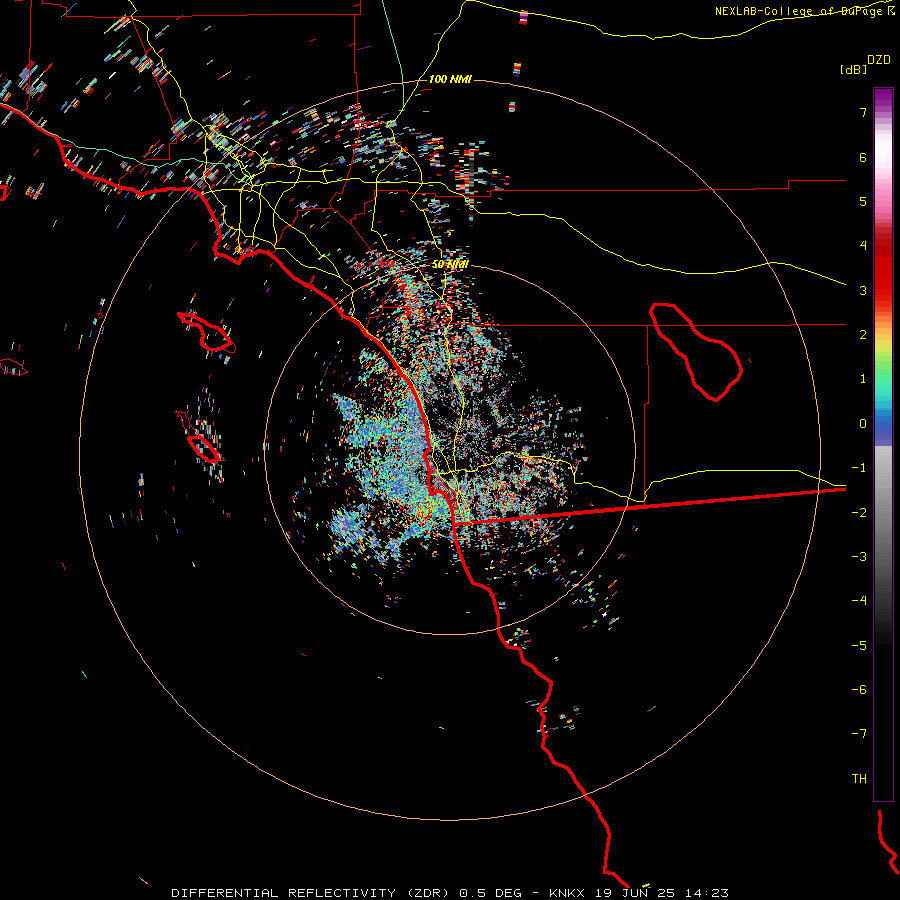The height and width of the screenshot is (900, 900).
Task: Click the -2 value on color scale
Action: pyautogui.click(x=859, y=512)
